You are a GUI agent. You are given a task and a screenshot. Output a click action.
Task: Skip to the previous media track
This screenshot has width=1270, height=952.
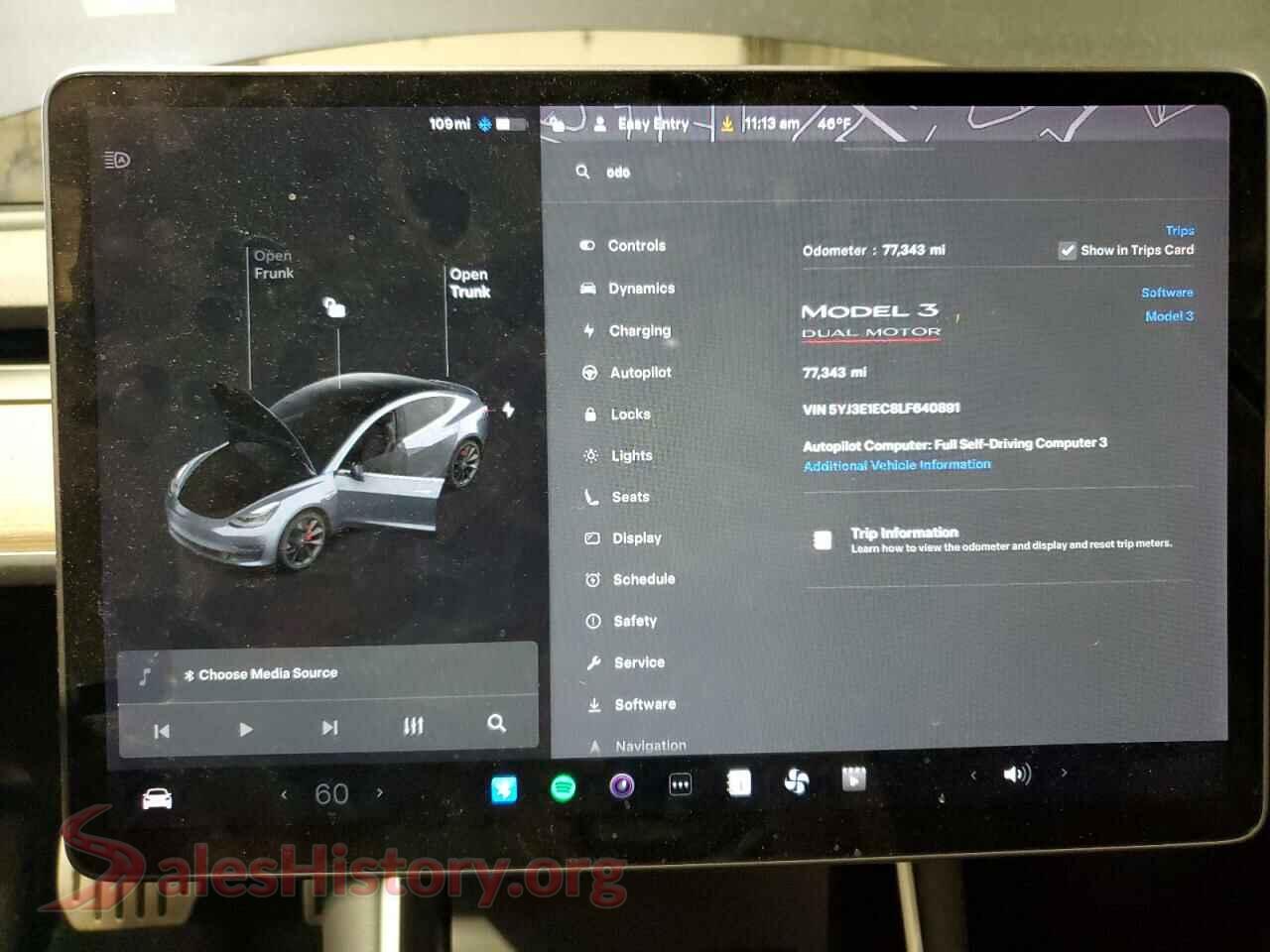[x=162, y=731]
